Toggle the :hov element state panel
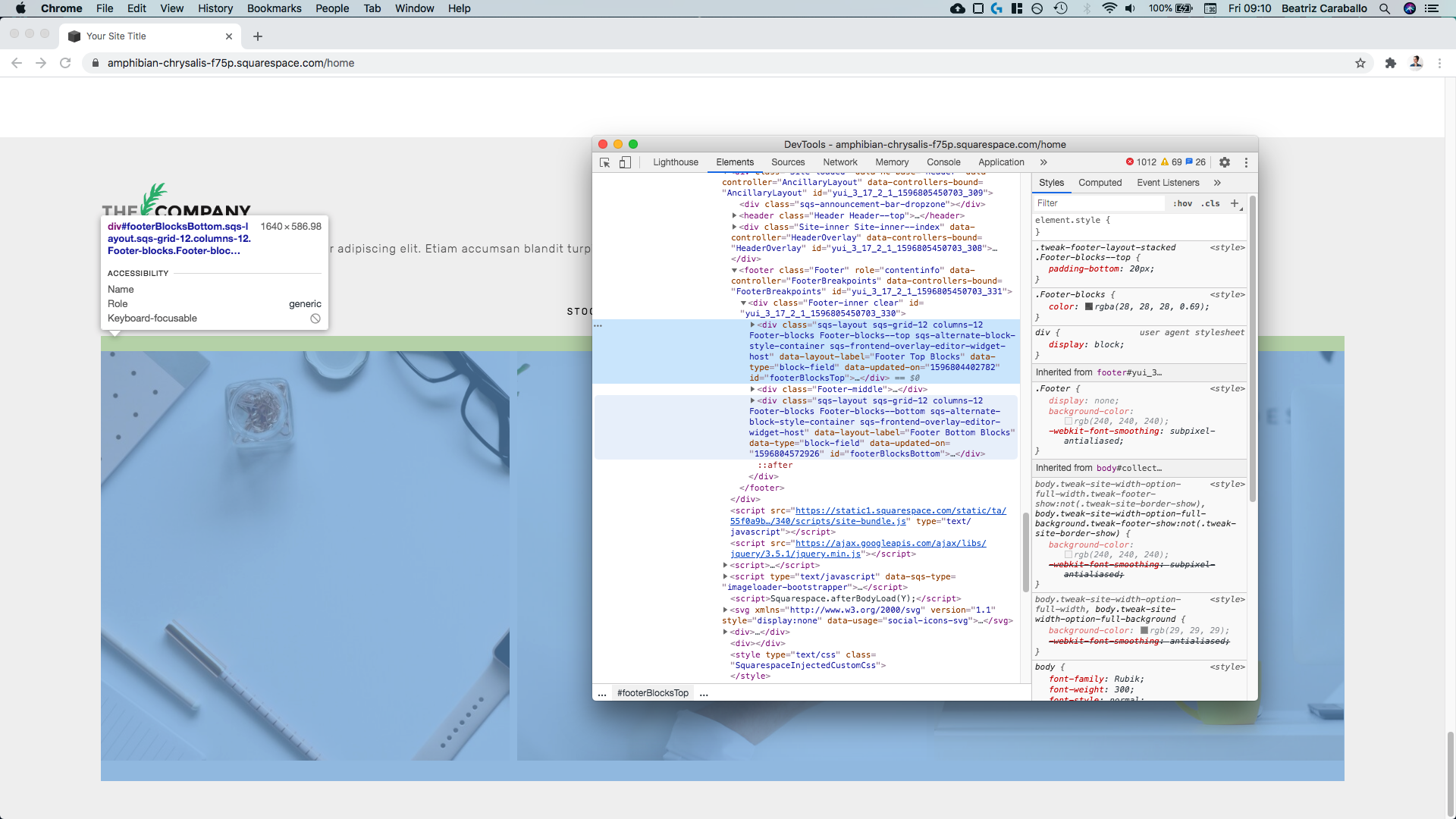 (x=1182, y=203)
